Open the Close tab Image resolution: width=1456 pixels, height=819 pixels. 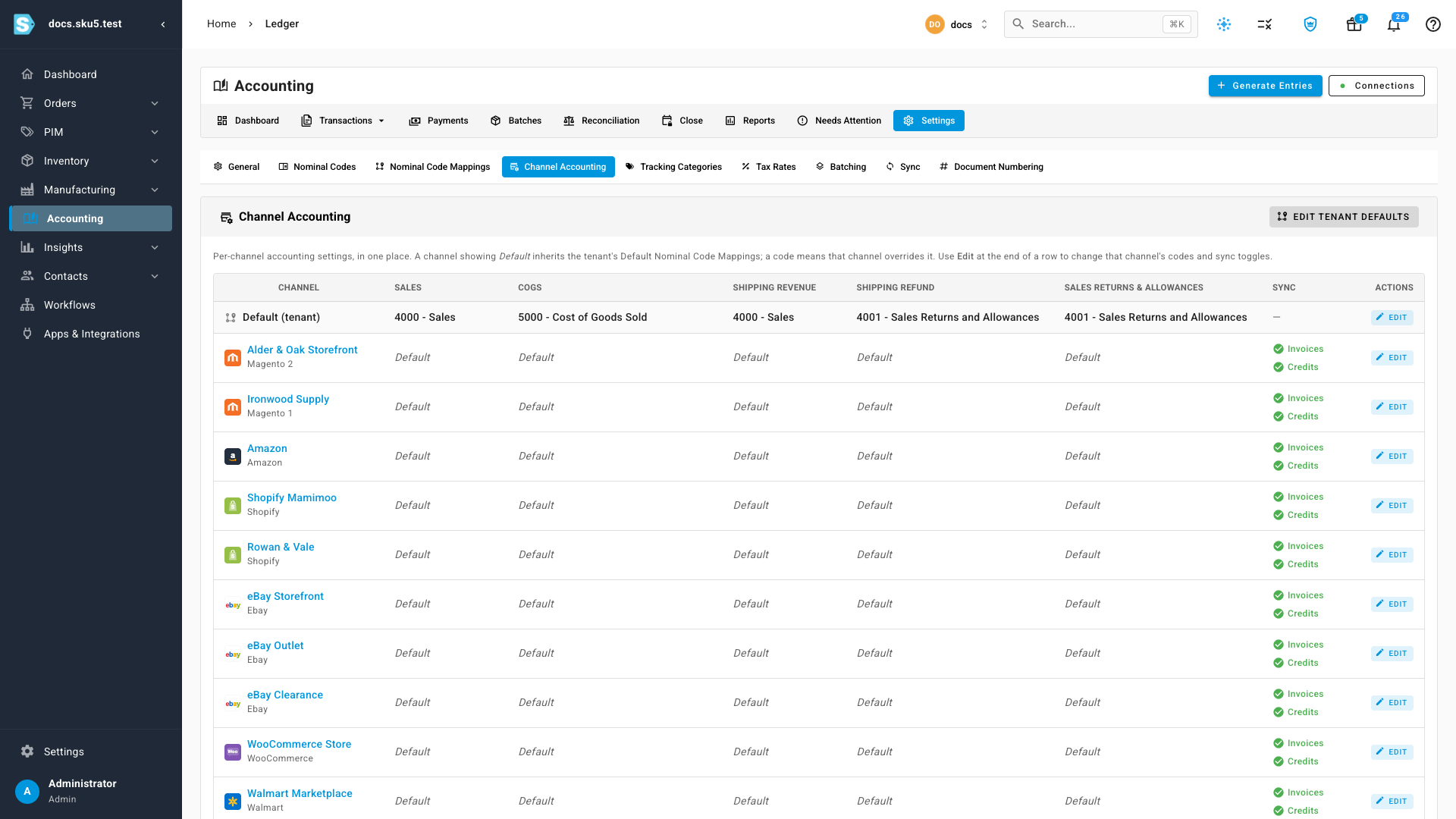[x=682, y=121]
